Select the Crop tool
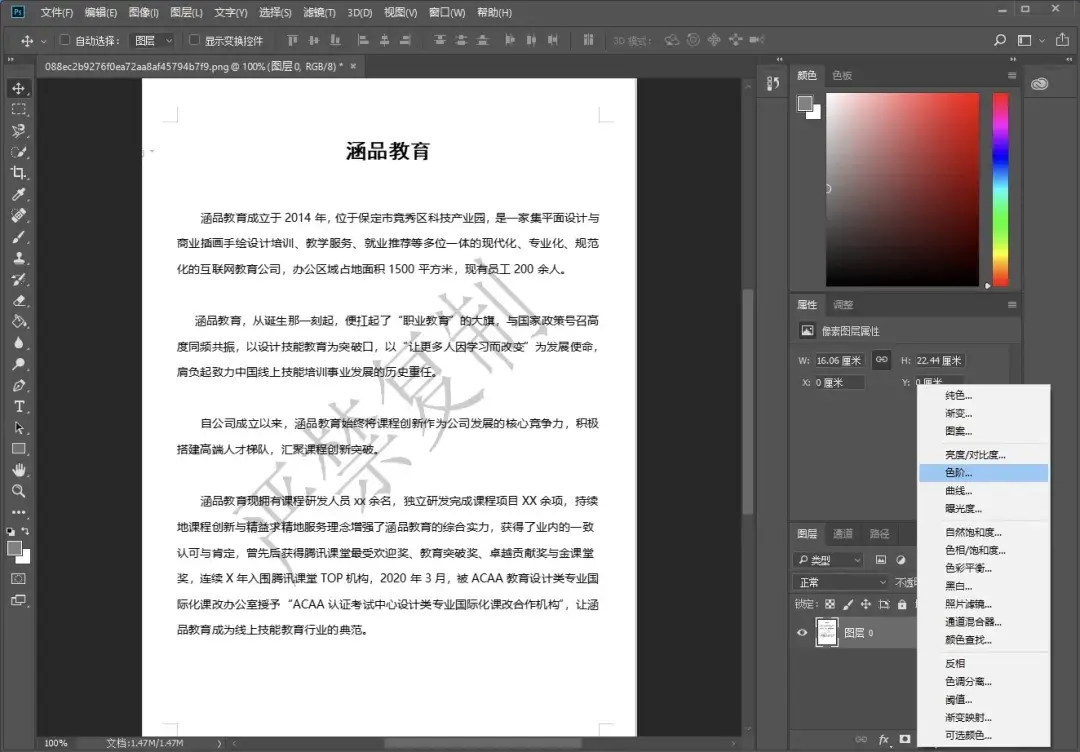1080x752 pixels. pyautogui.click(x=18, y=172)
